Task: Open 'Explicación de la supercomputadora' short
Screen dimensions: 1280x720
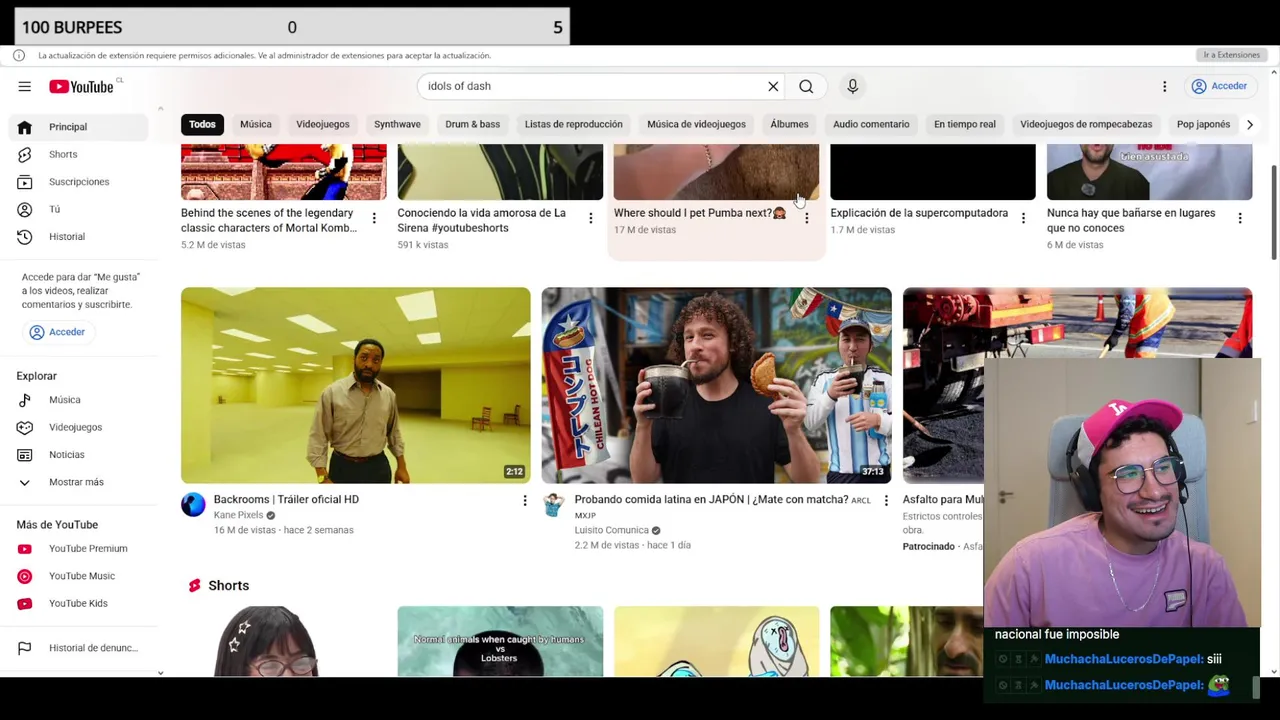Action: (919, 213)
